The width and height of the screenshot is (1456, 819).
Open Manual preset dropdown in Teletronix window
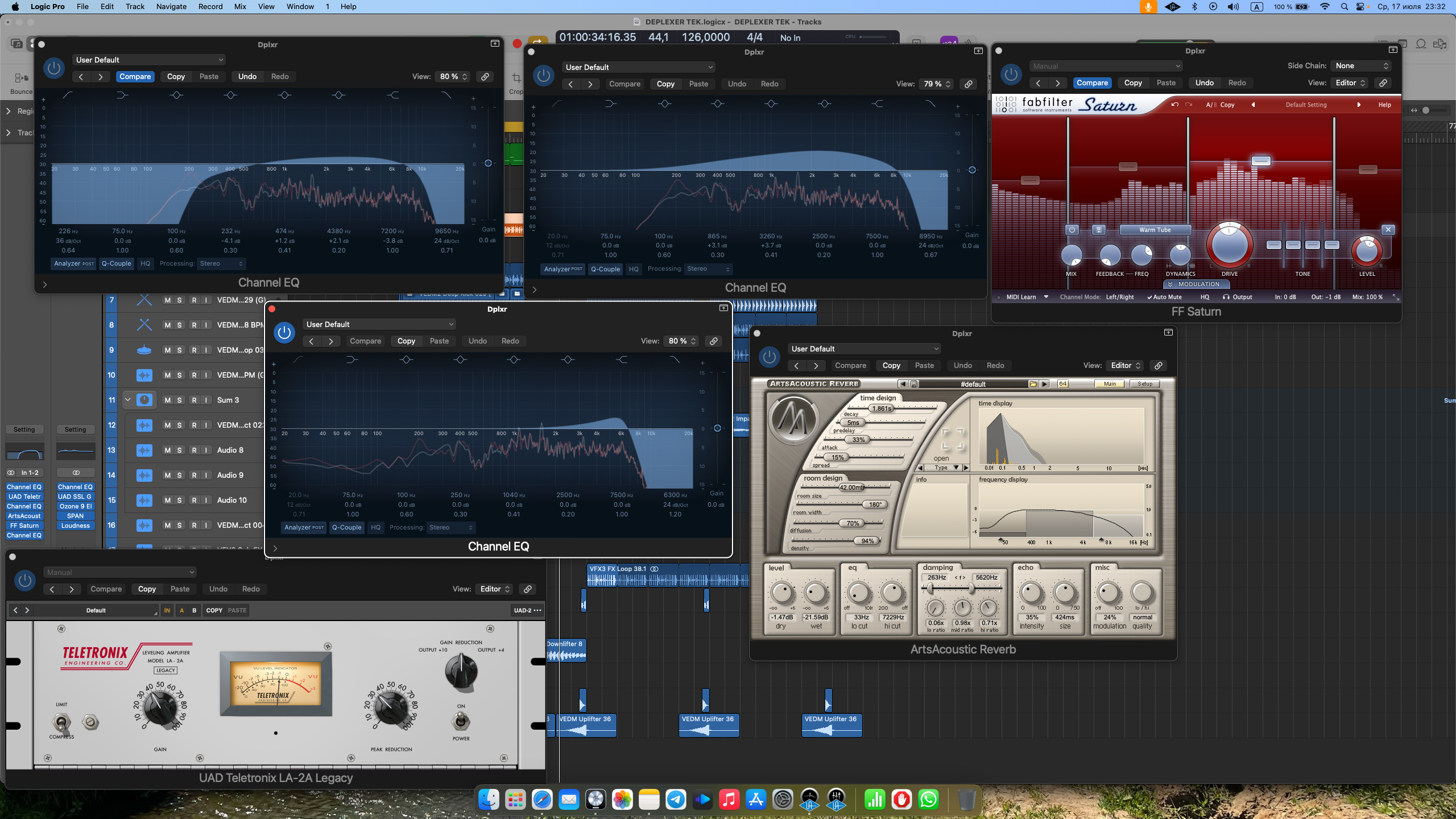pos(119,572)
